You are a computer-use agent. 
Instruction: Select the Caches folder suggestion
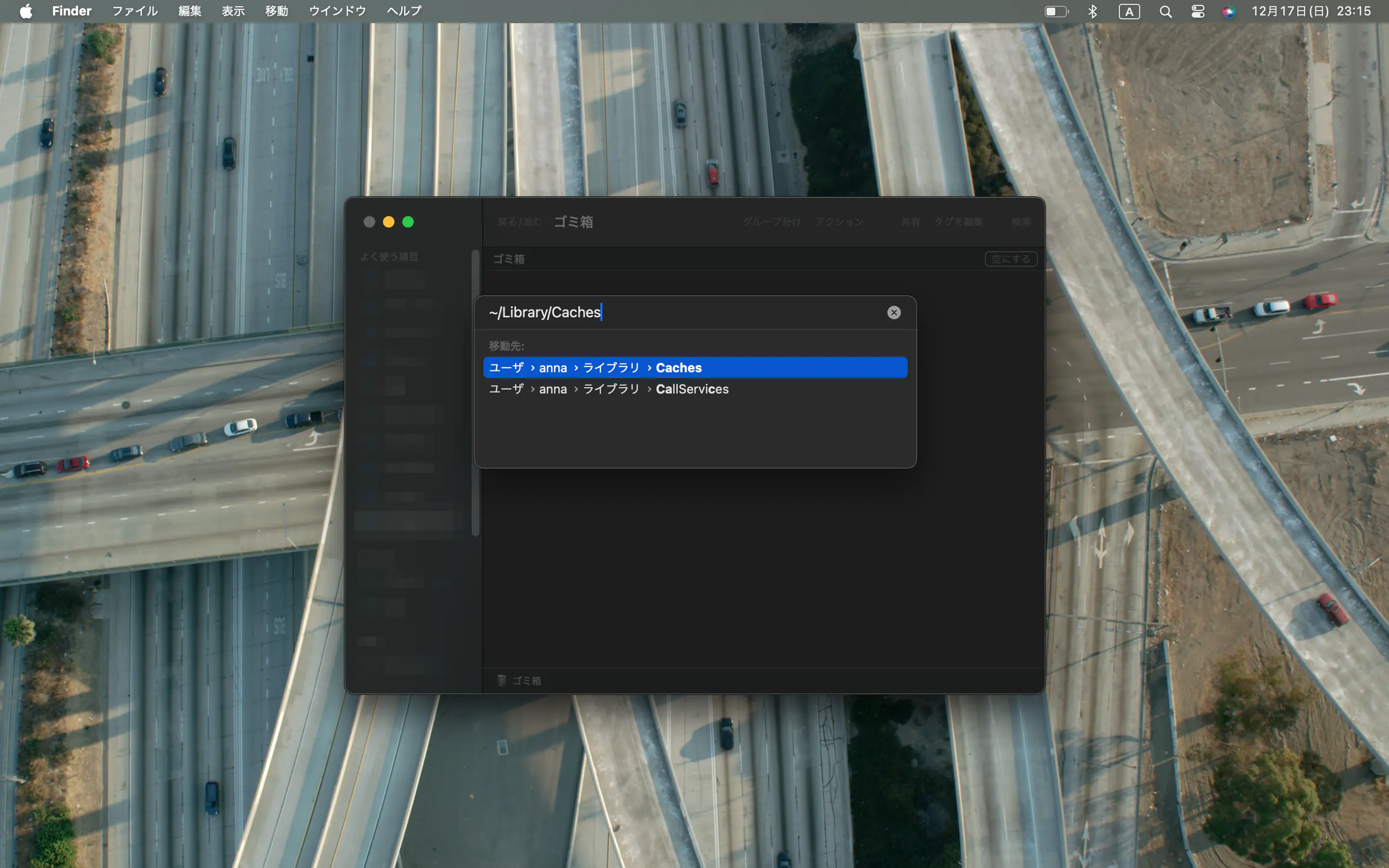(x=695, y=367)
